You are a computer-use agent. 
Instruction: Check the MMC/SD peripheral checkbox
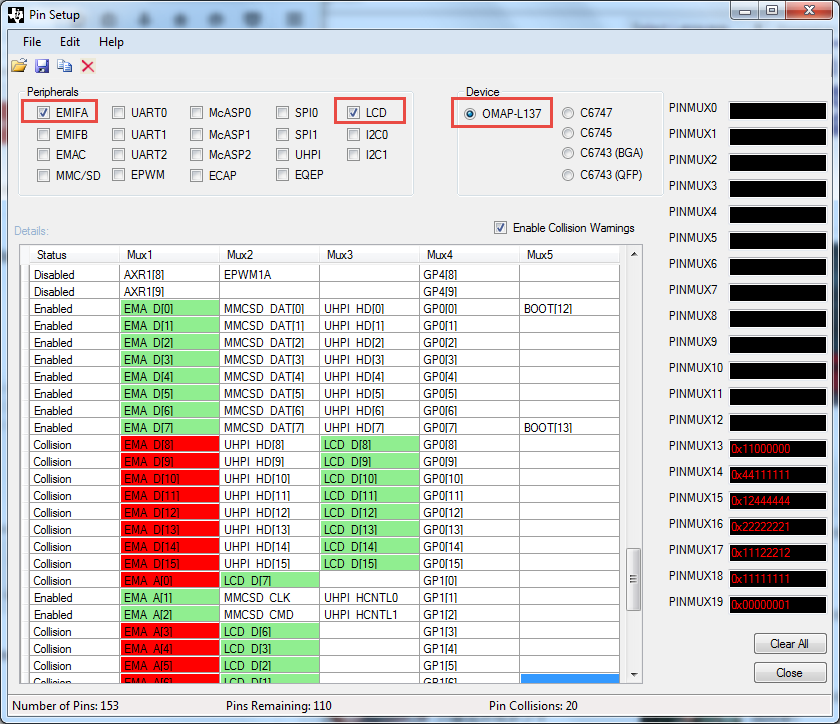click(43, 175)
